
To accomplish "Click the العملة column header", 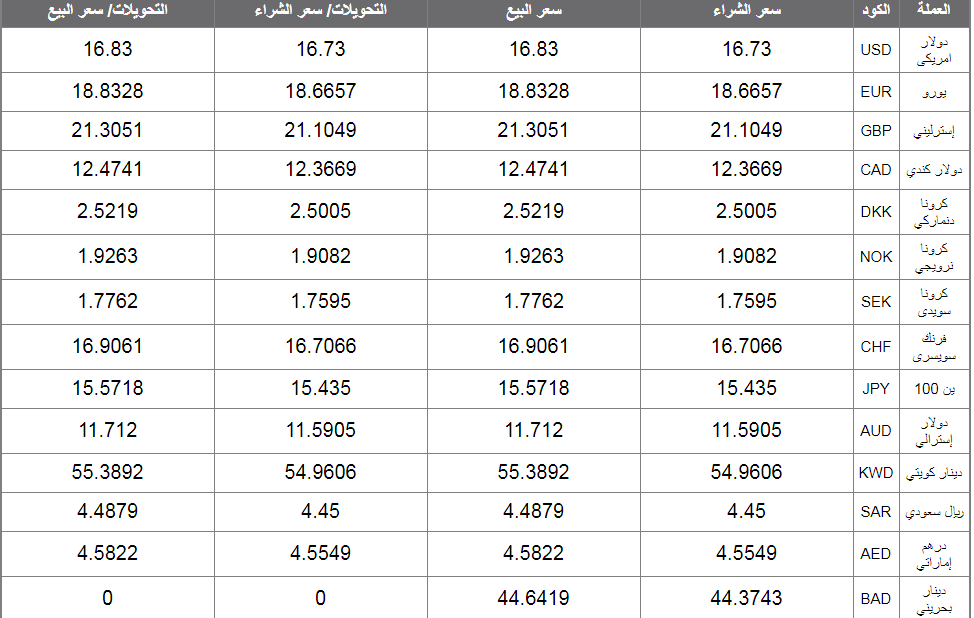I will [934, 9].
